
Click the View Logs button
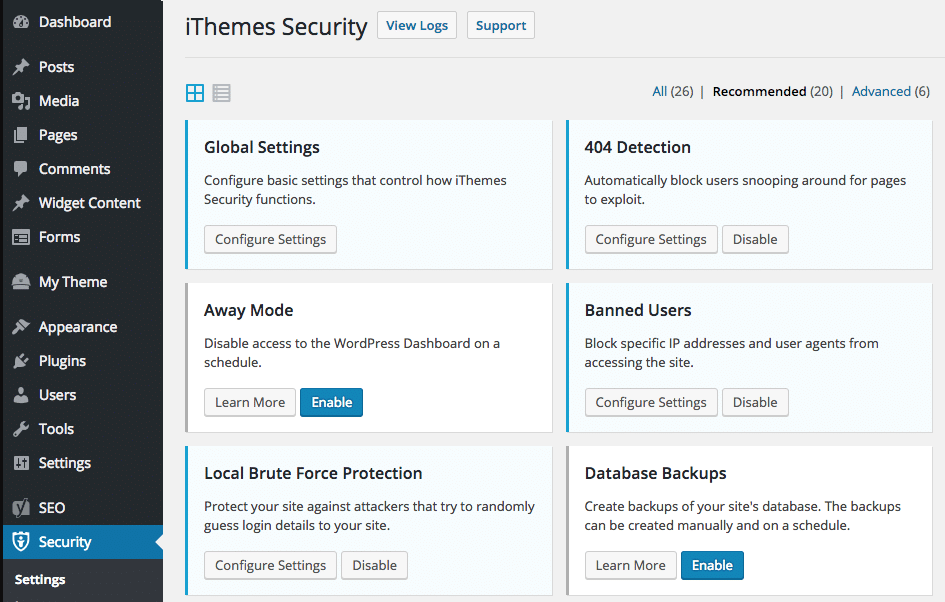pos(416,25)
